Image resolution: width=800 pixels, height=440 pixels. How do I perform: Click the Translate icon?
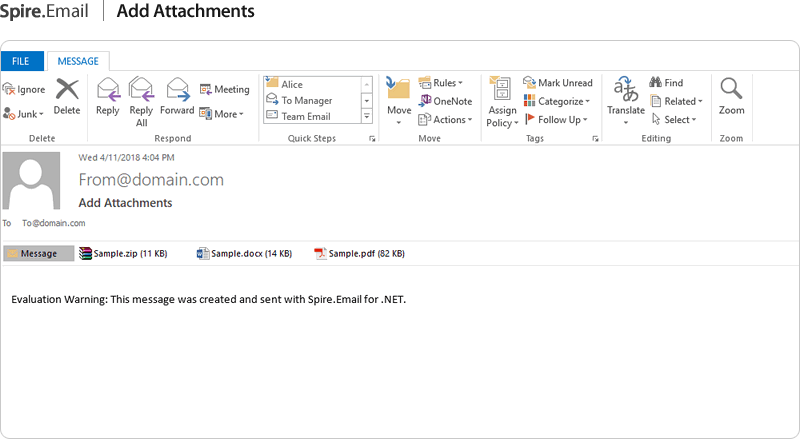pos(626,98)
